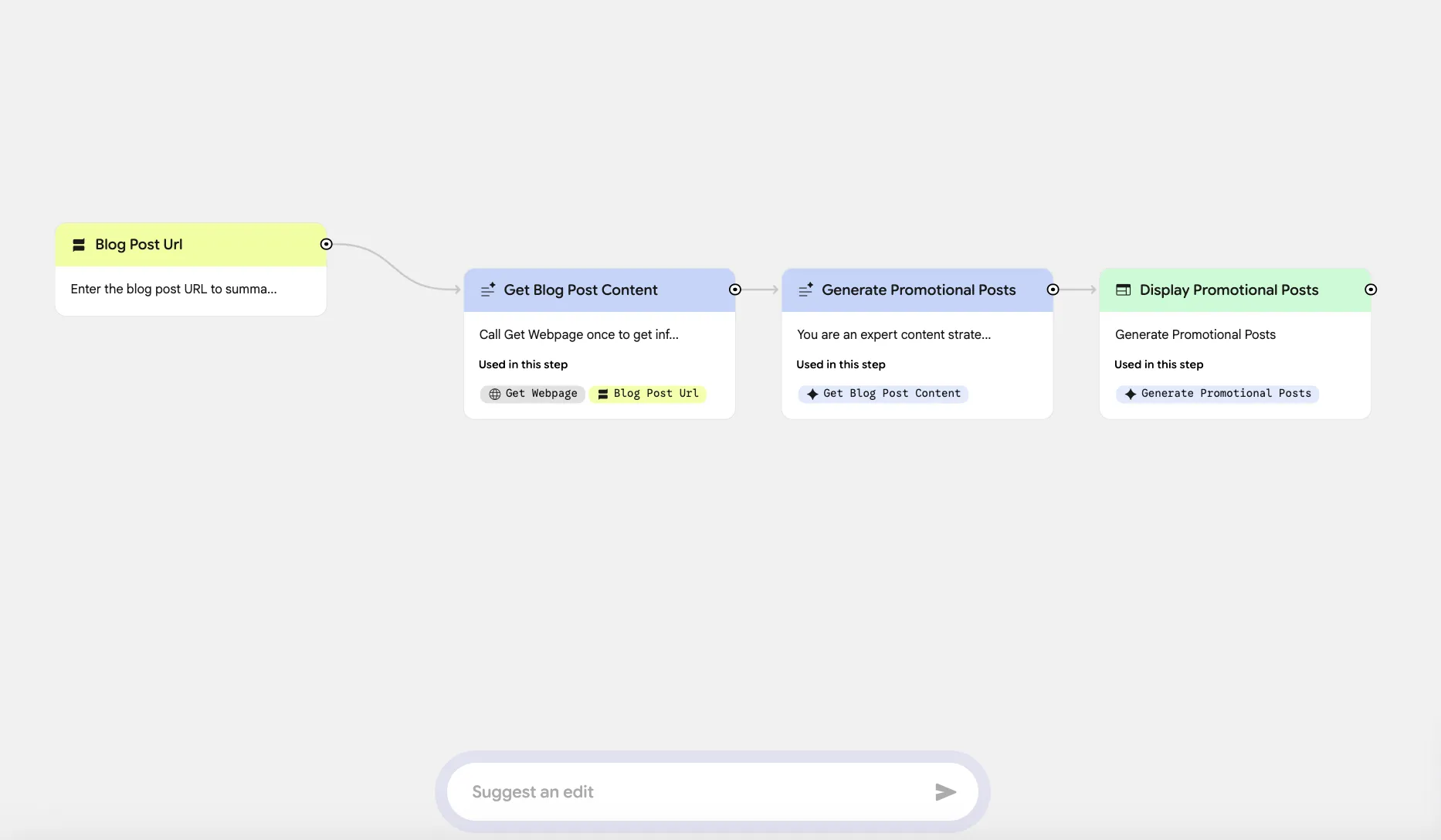Click the 'Enter the blog post URL' description
Viewport: 1441px width, 840px height.
pyautogui.click(x=174, y=289)
